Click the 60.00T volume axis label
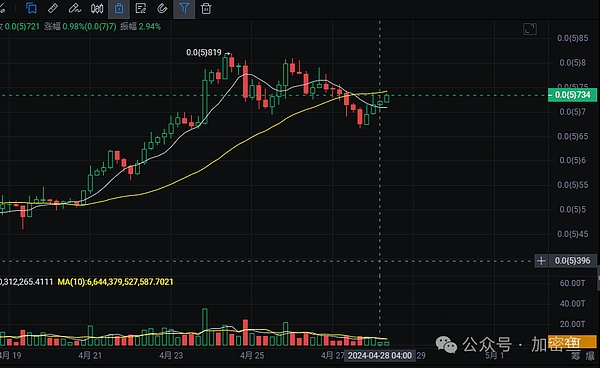600x368 pixels. pos(572,283)
